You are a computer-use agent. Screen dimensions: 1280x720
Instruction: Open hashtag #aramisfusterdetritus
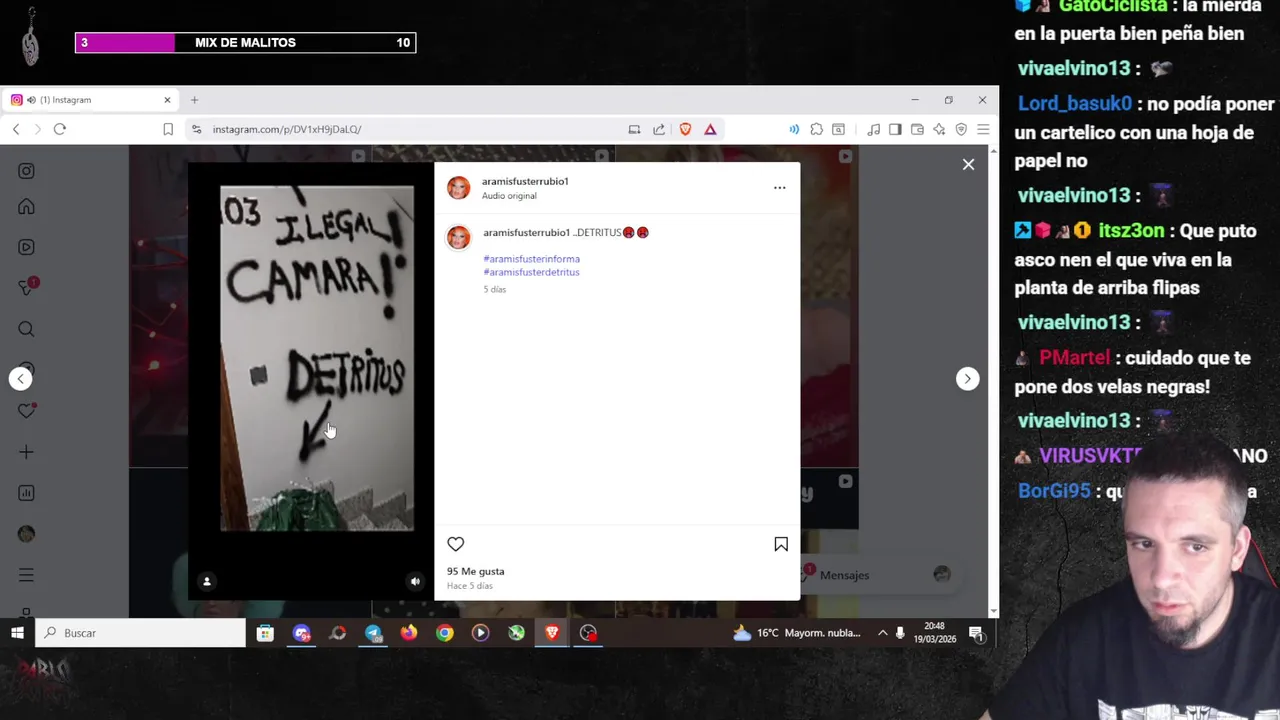coord(531,272)
